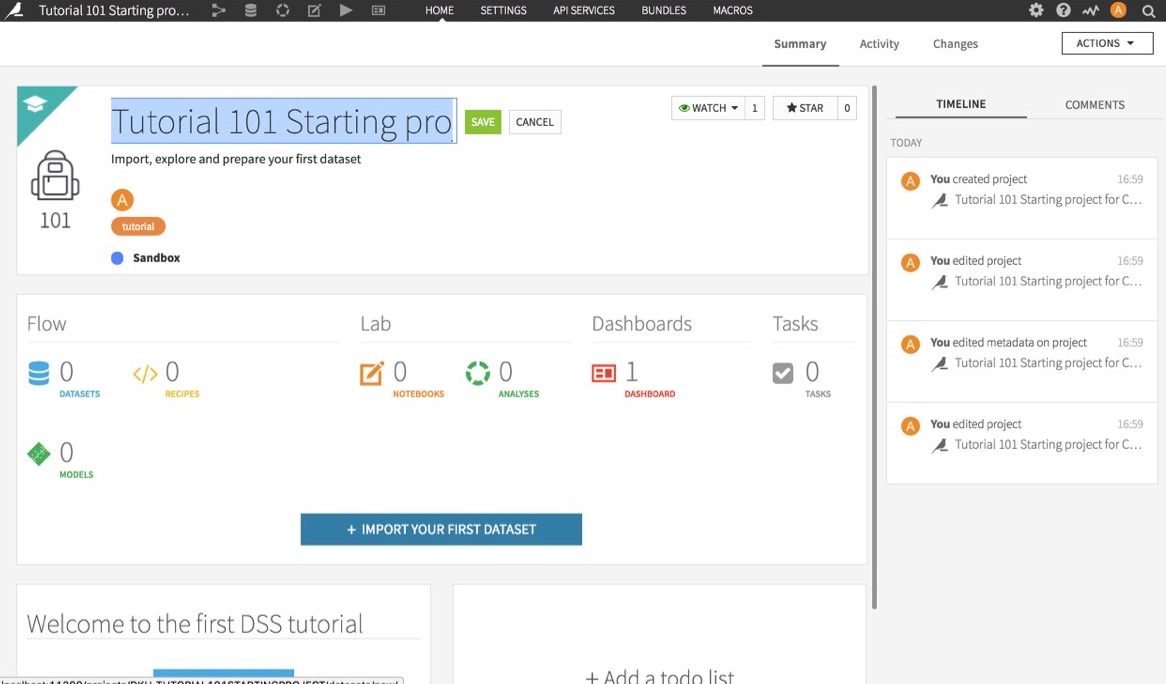This screenshot has height=684, width=1166.
Task: Open the Flow icon in top bar
Action: tap(218, 10)
